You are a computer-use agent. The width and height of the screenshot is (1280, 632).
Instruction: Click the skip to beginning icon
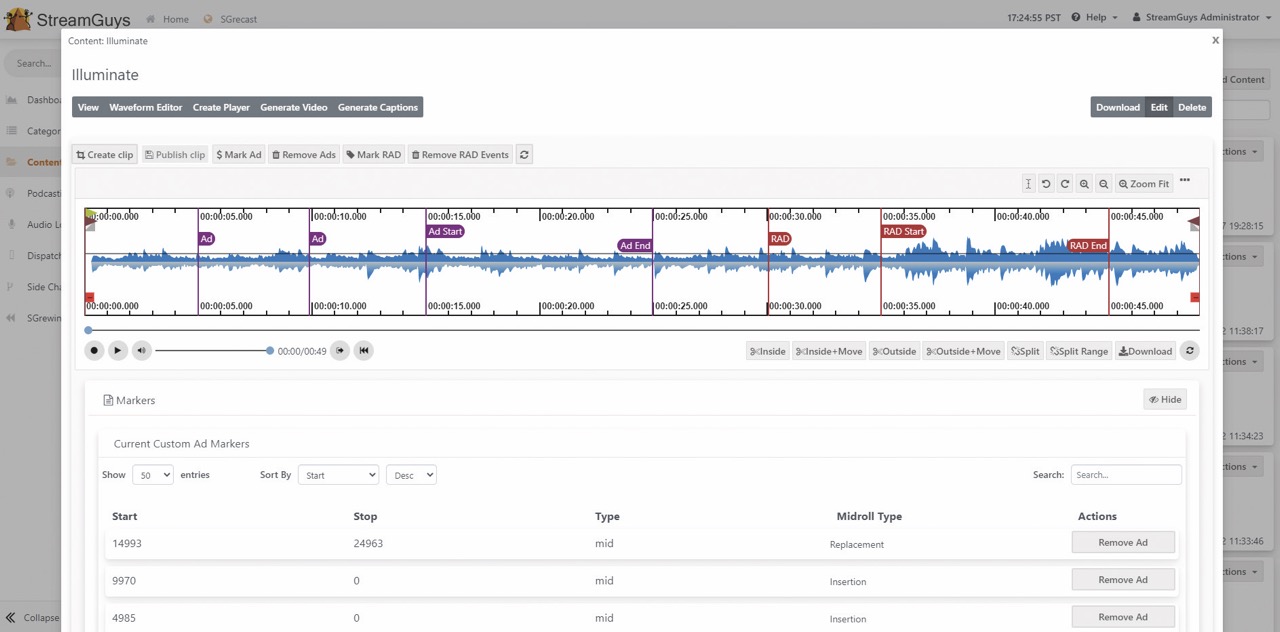[364, 350]
